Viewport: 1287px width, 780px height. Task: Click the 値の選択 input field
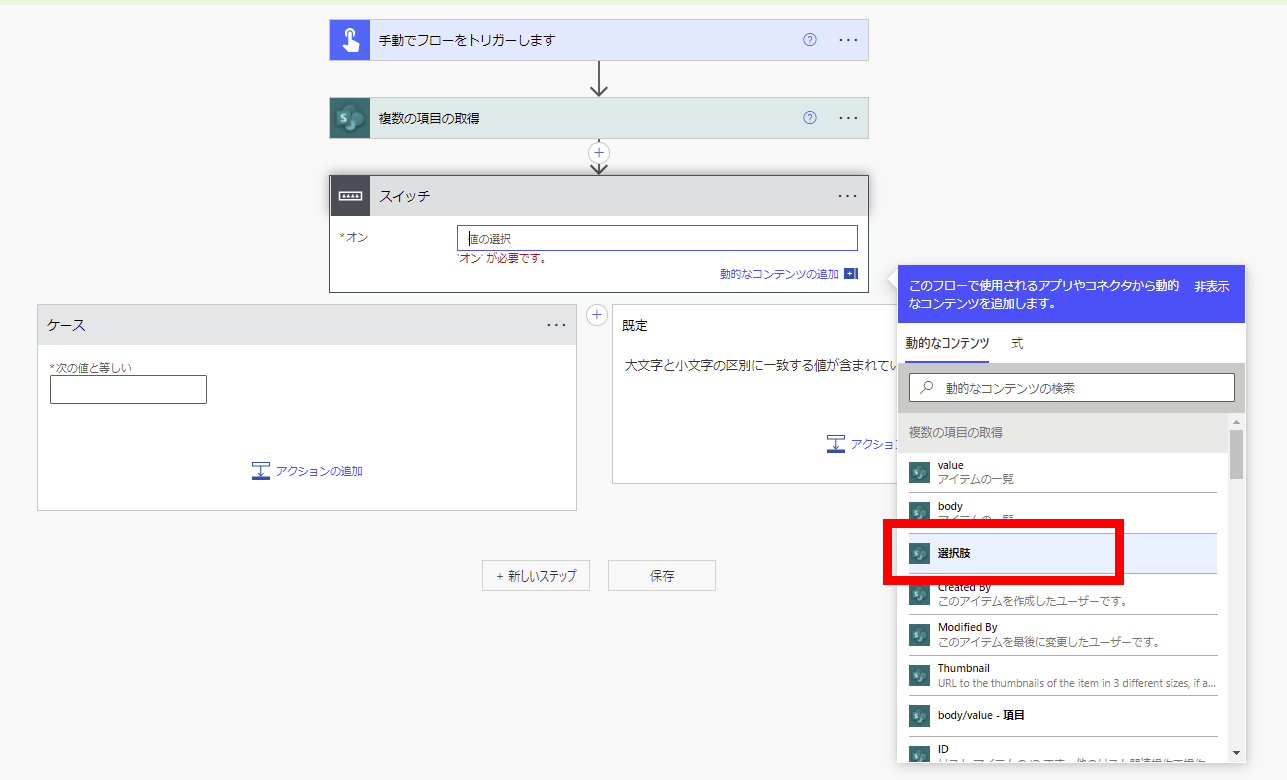click(x=657, y=237)
